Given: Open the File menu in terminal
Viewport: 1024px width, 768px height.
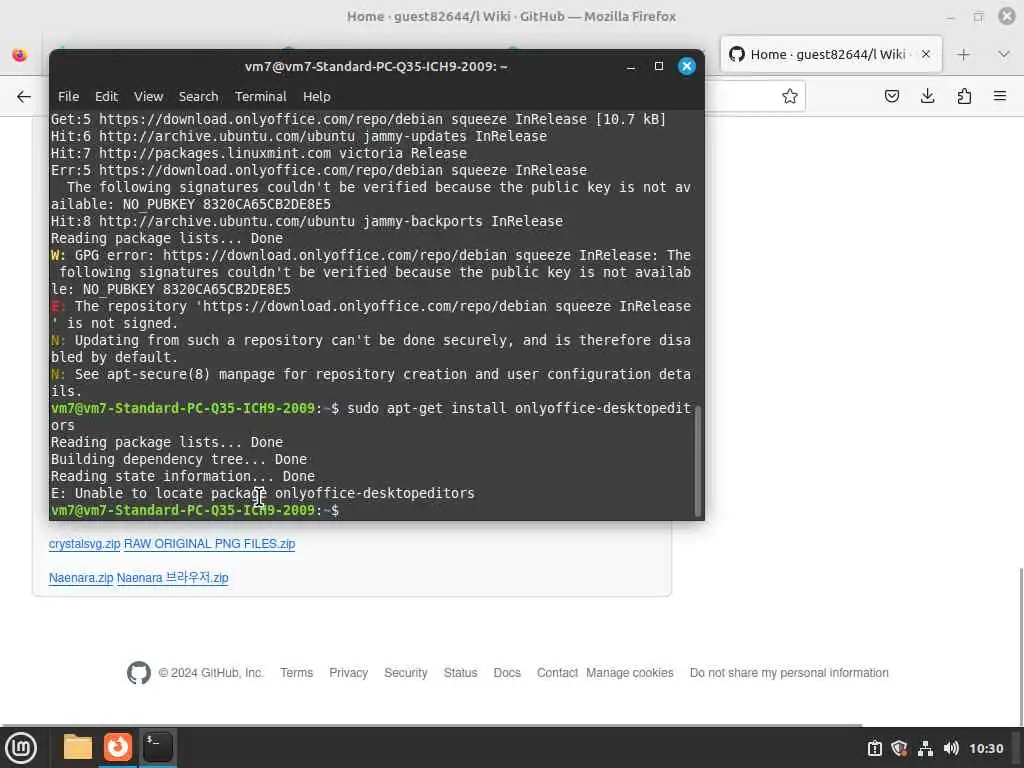Looking at the screenshot, I should click(68, 96).
